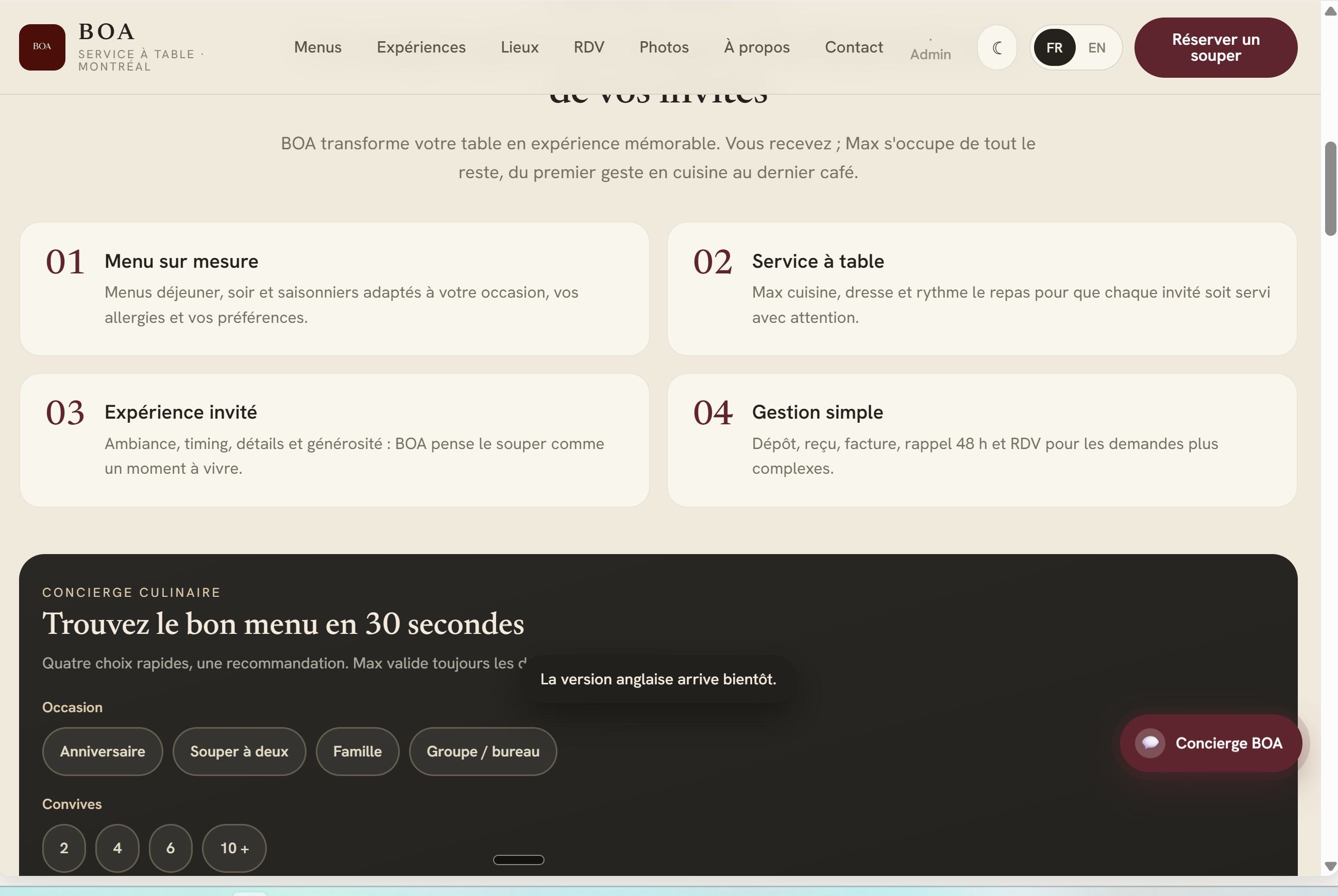
Task: Click the scrollbar down arrow
Action: click(x=1331, y=866)
